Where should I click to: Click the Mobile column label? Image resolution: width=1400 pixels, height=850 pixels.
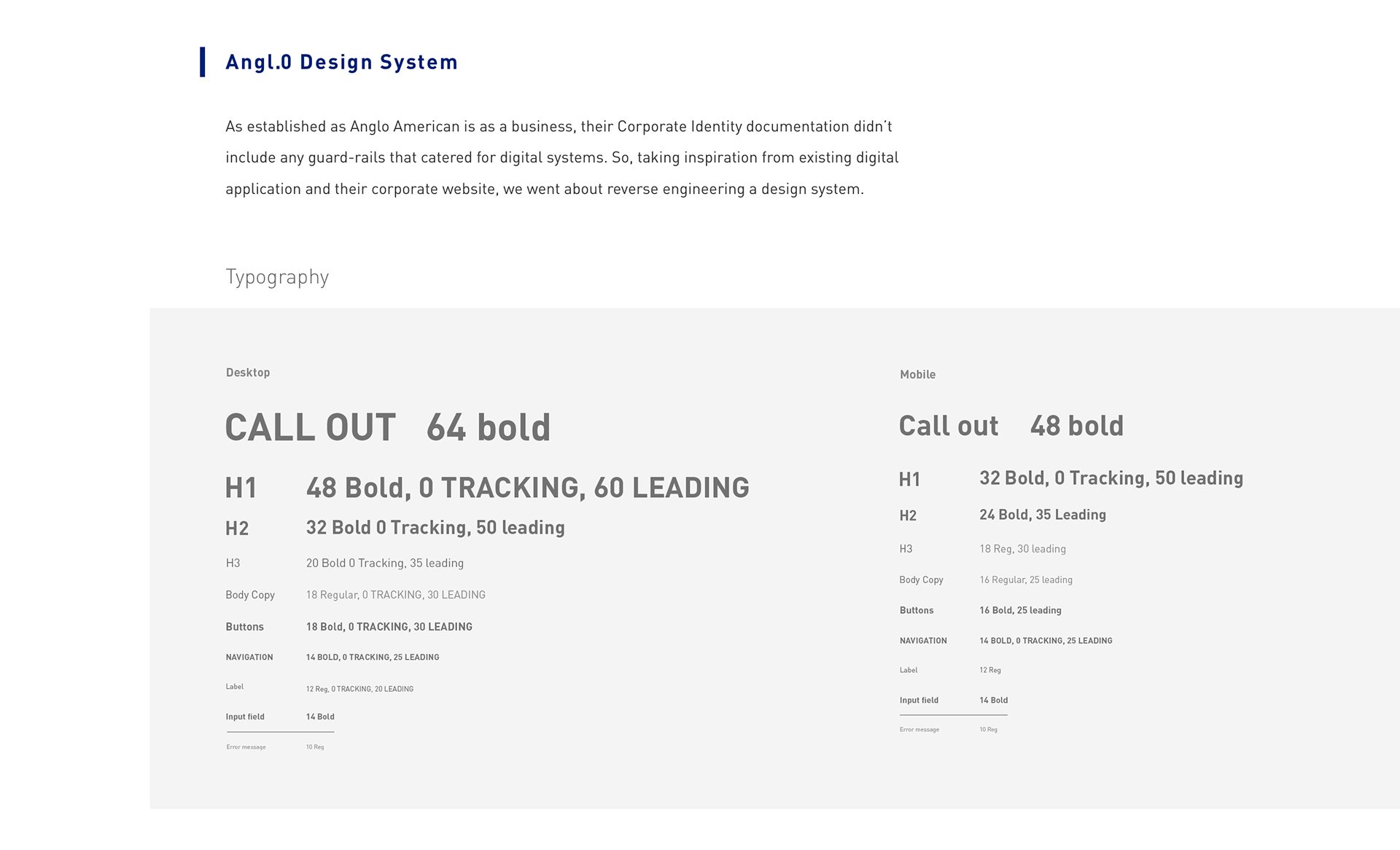click(917, 375)
